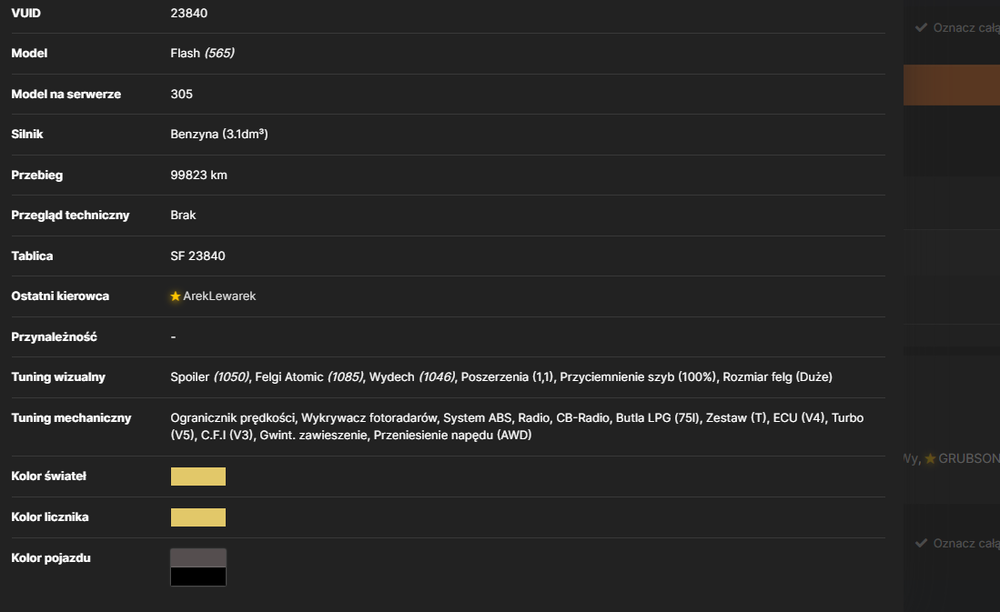The width and height of the screenshot is (1000, 612).
Task: Click the Ostatni kierowca label
Action: 60,296
